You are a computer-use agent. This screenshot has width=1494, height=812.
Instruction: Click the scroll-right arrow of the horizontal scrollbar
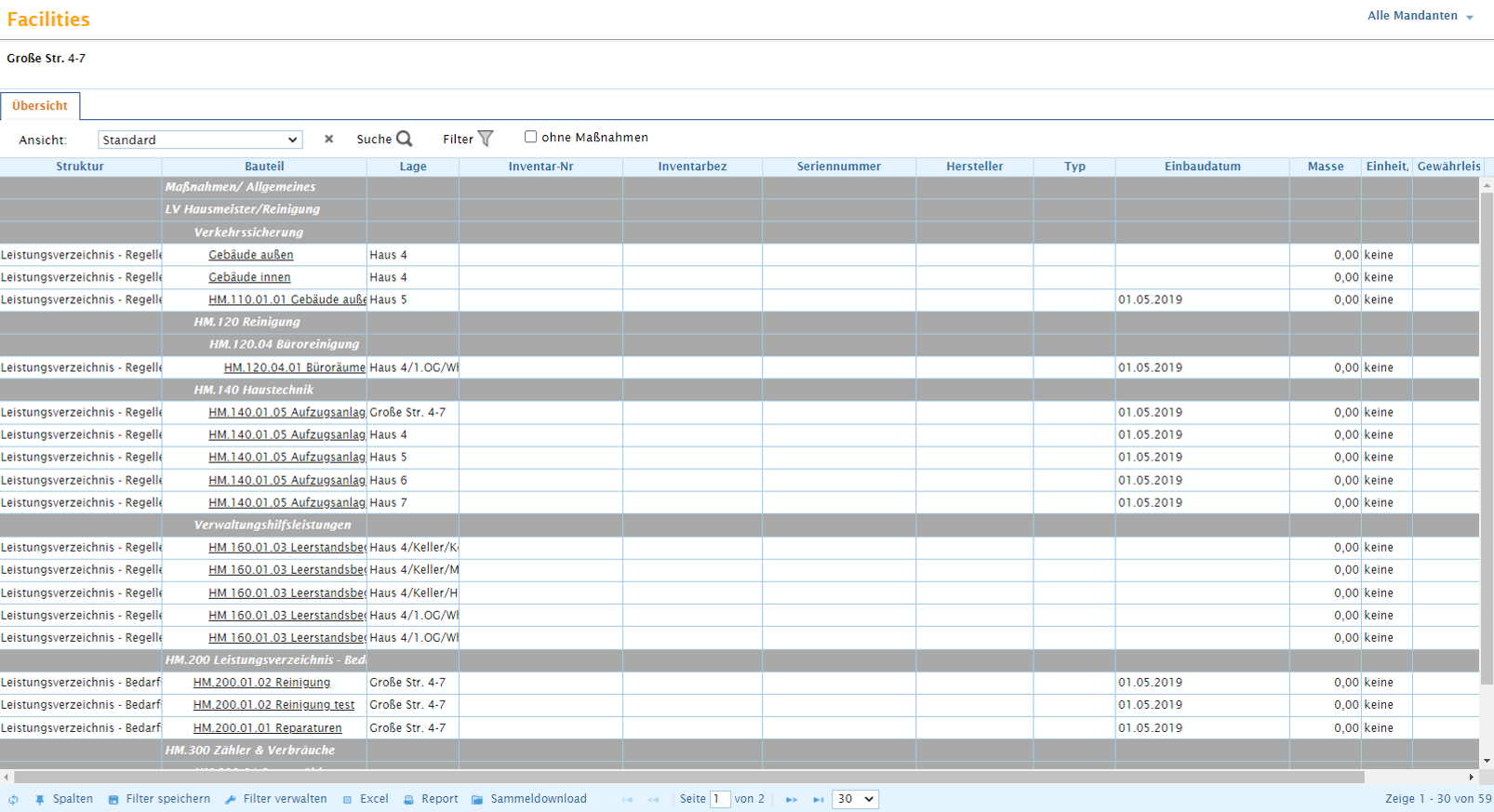pos(1472,777)
